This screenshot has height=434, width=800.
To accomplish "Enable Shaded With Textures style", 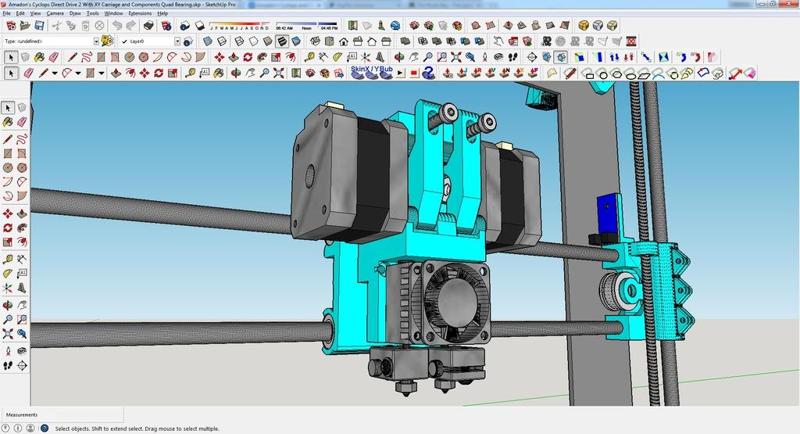I will pyautogui.click(x=282, y=41).
